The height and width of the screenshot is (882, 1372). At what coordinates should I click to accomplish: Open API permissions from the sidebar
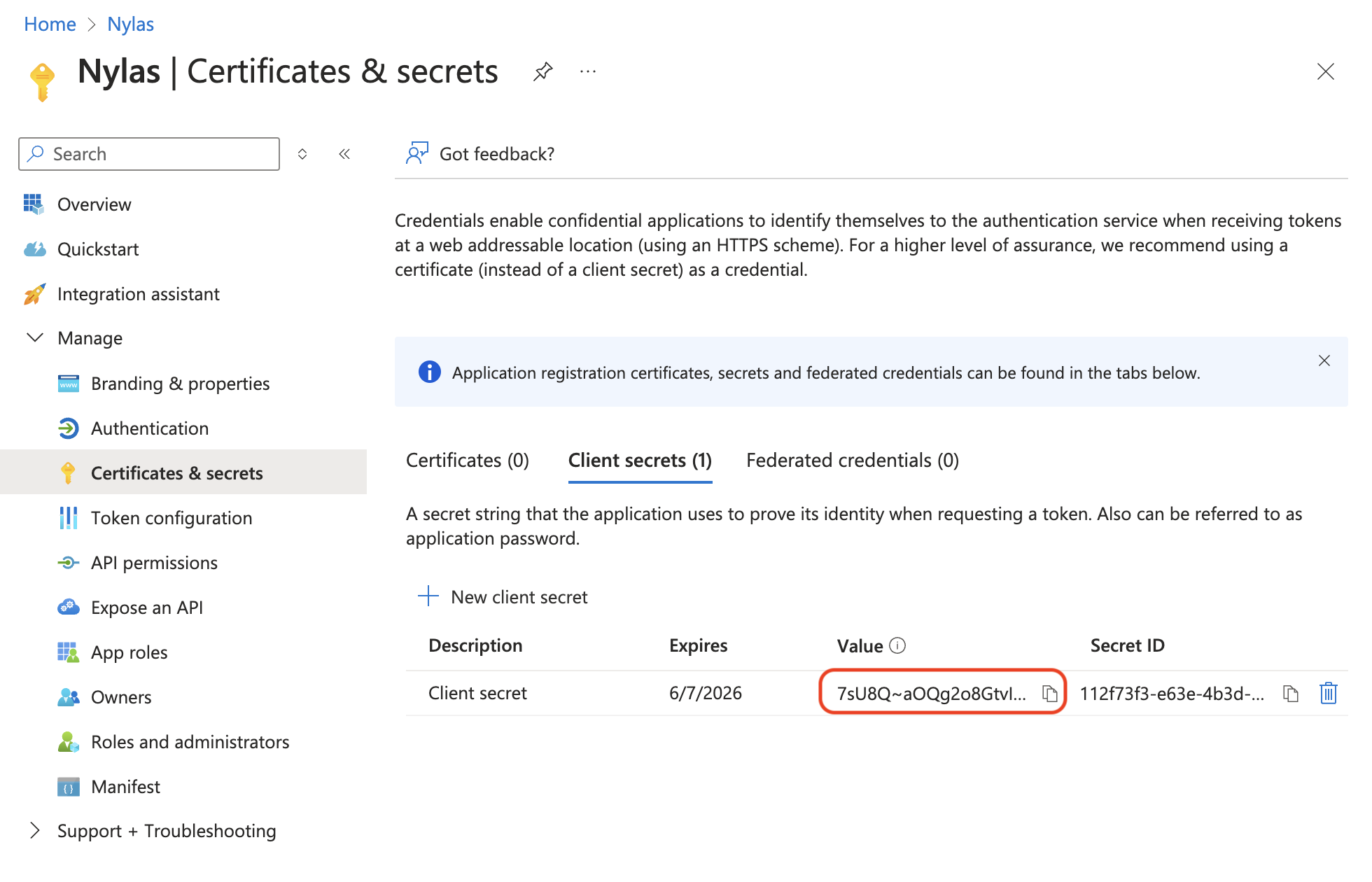coord(69,563)
